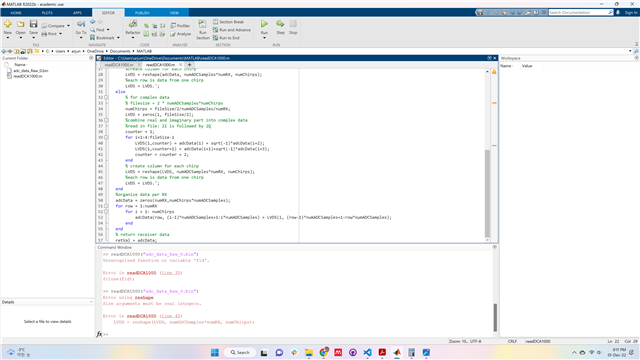The width and height of the screenshot is (640, 360).
Task: Click the plus to add editor tab
Action: pyautogui.click(x=189, y=65)
